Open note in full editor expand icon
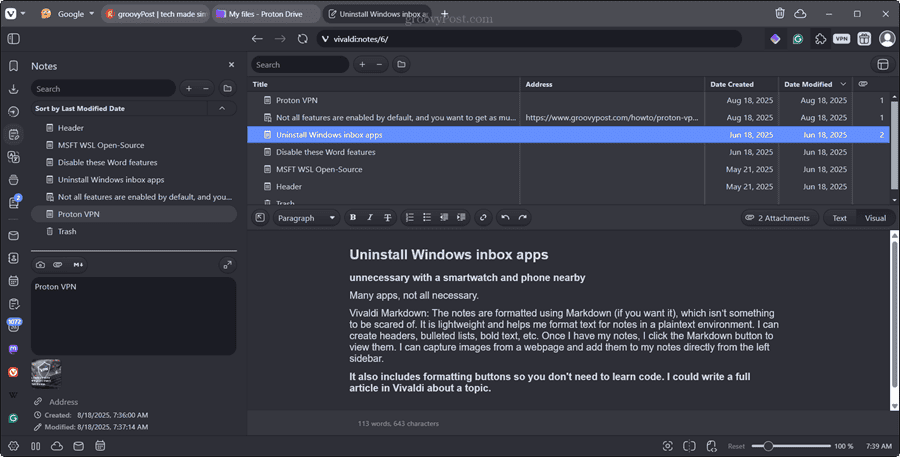900x457 pixels. (x=227, y=265)
